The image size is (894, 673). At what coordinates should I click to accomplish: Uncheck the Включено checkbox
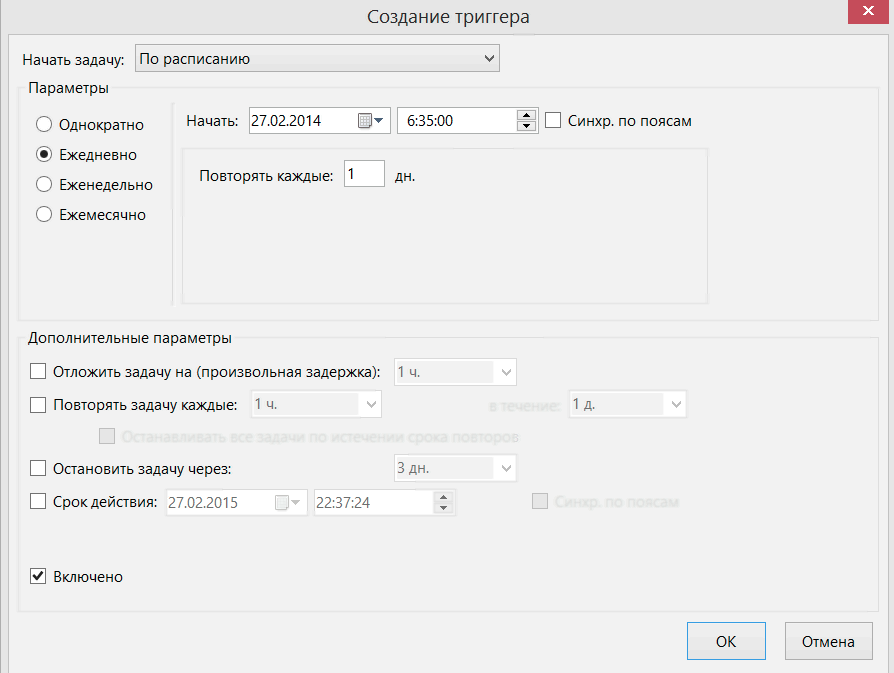point(39,576)
